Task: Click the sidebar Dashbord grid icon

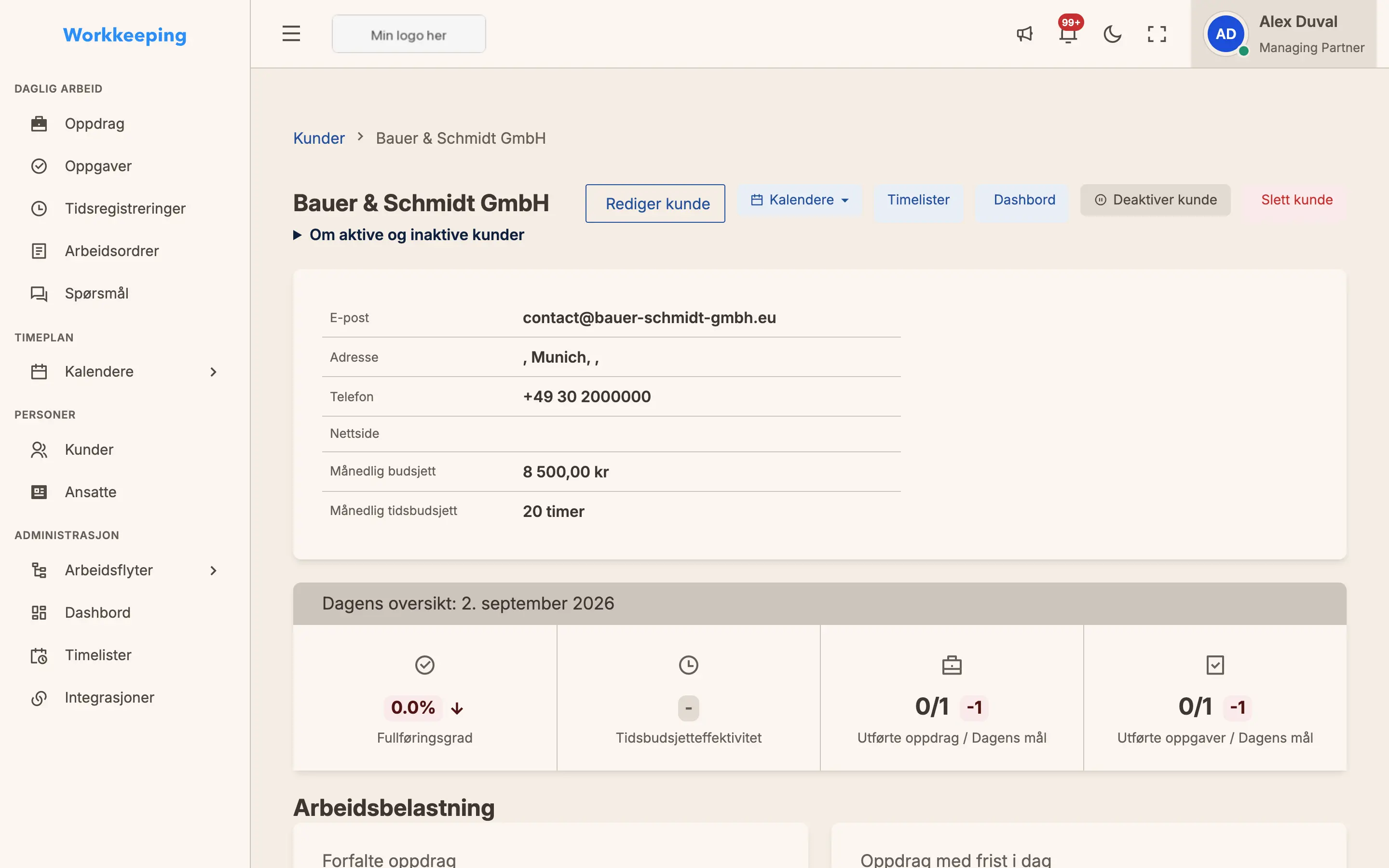Action: [x=39, y=612]
